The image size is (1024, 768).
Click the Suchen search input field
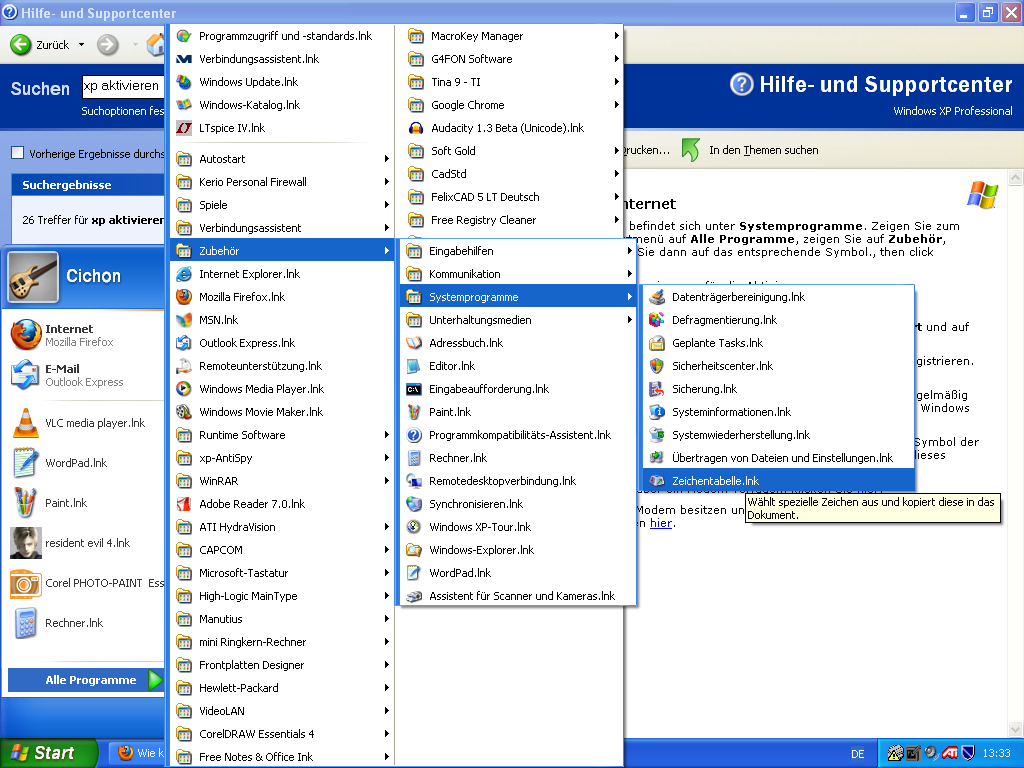[123, 86]
